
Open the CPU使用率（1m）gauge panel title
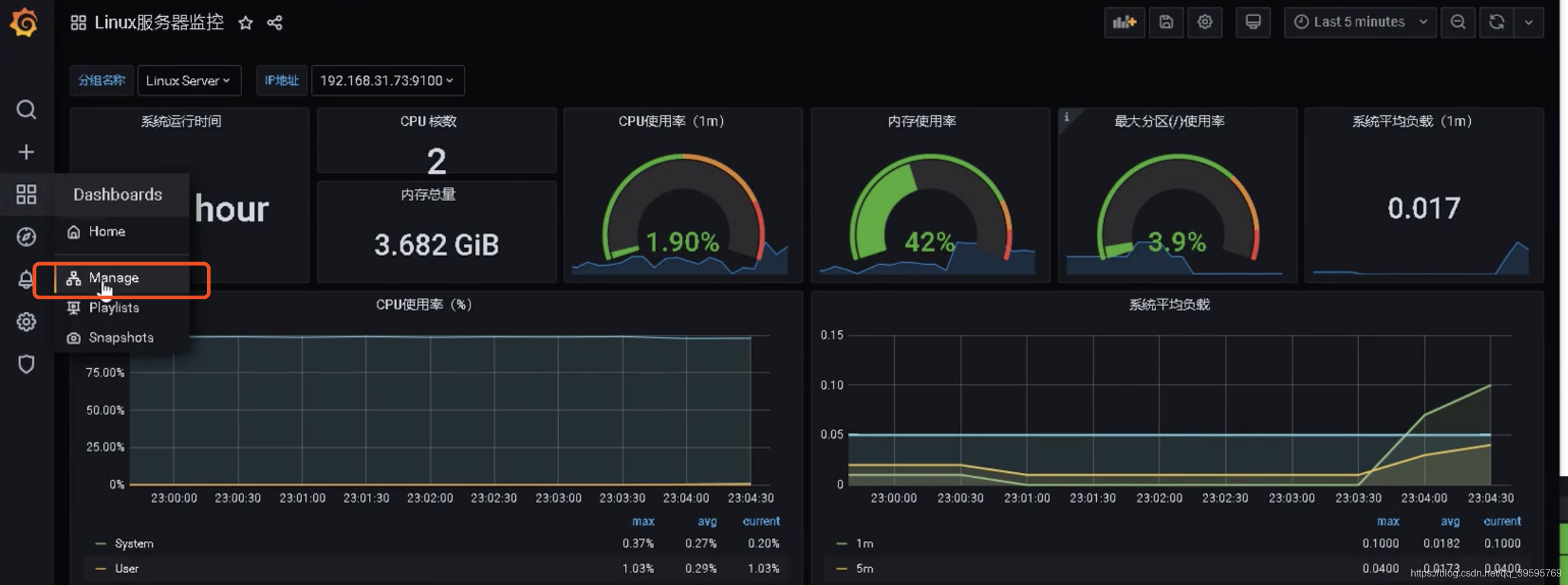coord(671,121)
